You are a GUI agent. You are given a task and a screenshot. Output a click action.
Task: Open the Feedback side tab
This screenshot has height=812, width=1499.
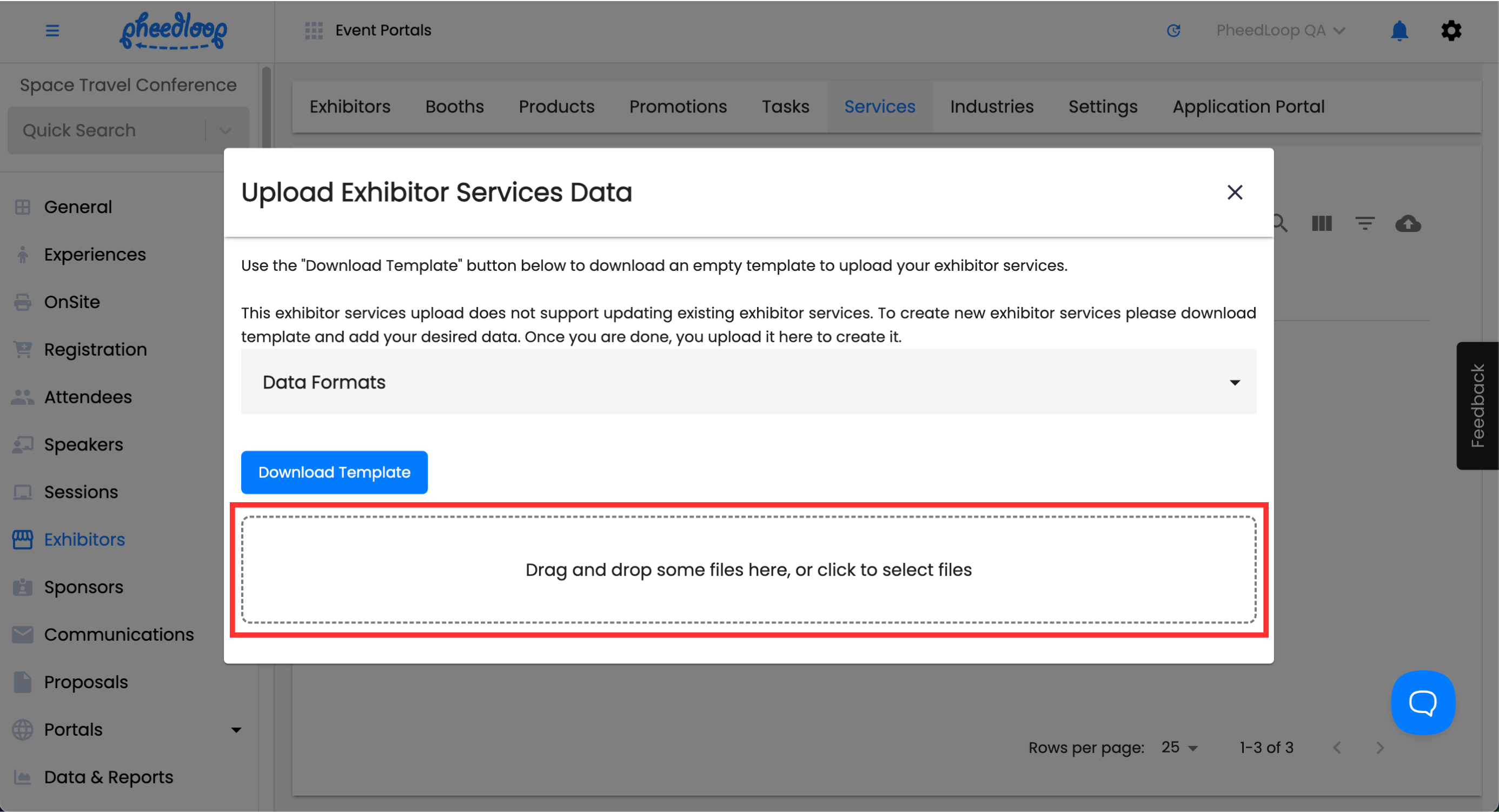click(x=1477, y=405)
